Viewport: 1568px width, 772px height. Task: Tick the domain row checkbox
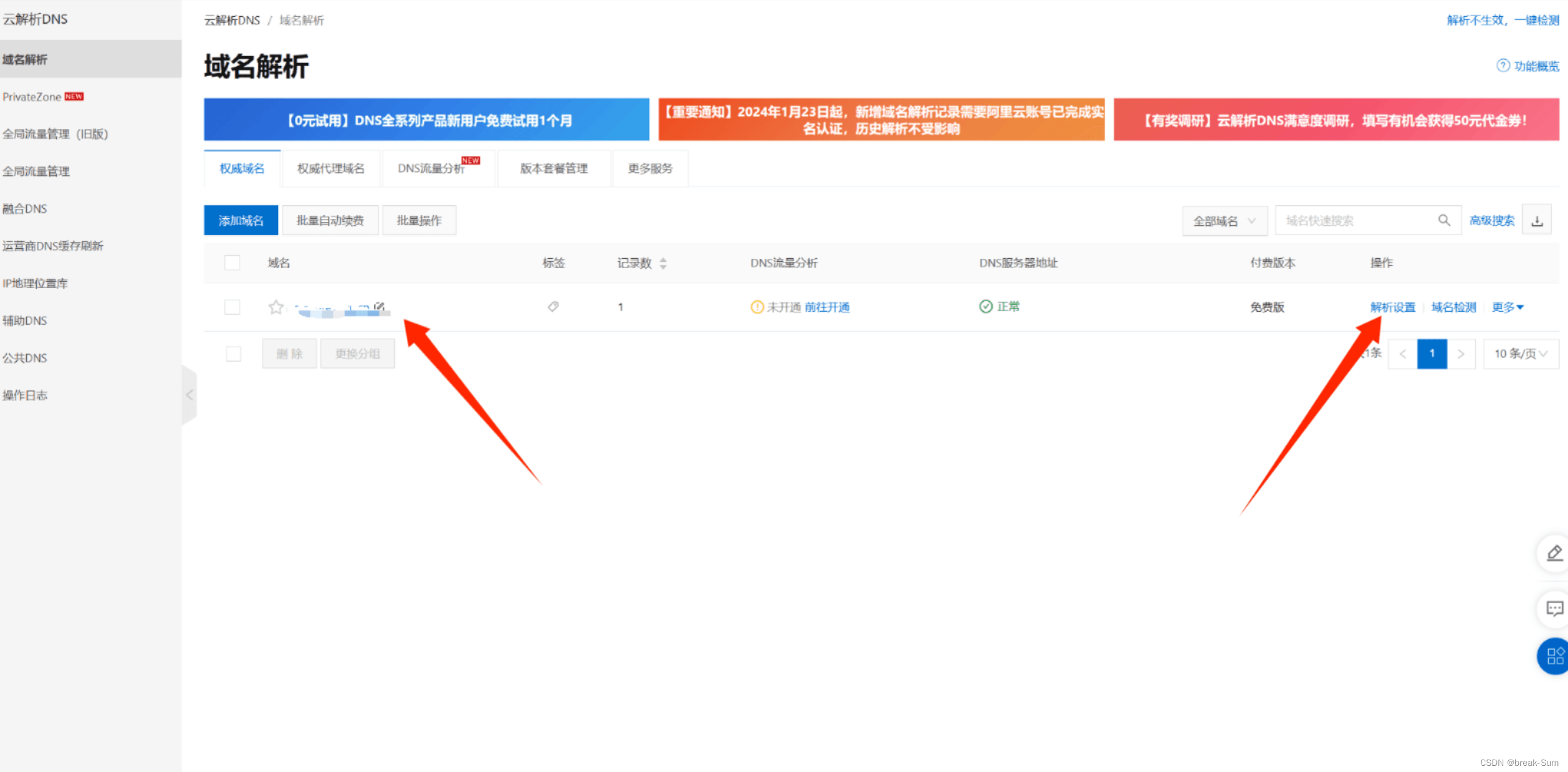(232, 307)
